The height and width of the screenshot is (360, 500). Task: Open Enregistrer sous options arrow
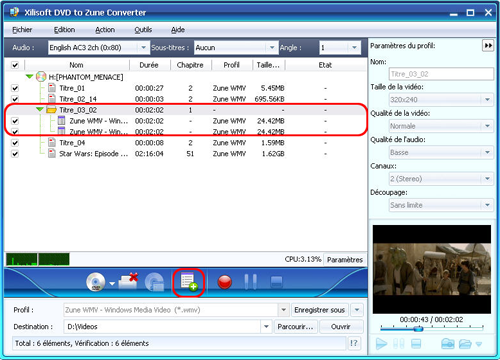click(357, 310)
